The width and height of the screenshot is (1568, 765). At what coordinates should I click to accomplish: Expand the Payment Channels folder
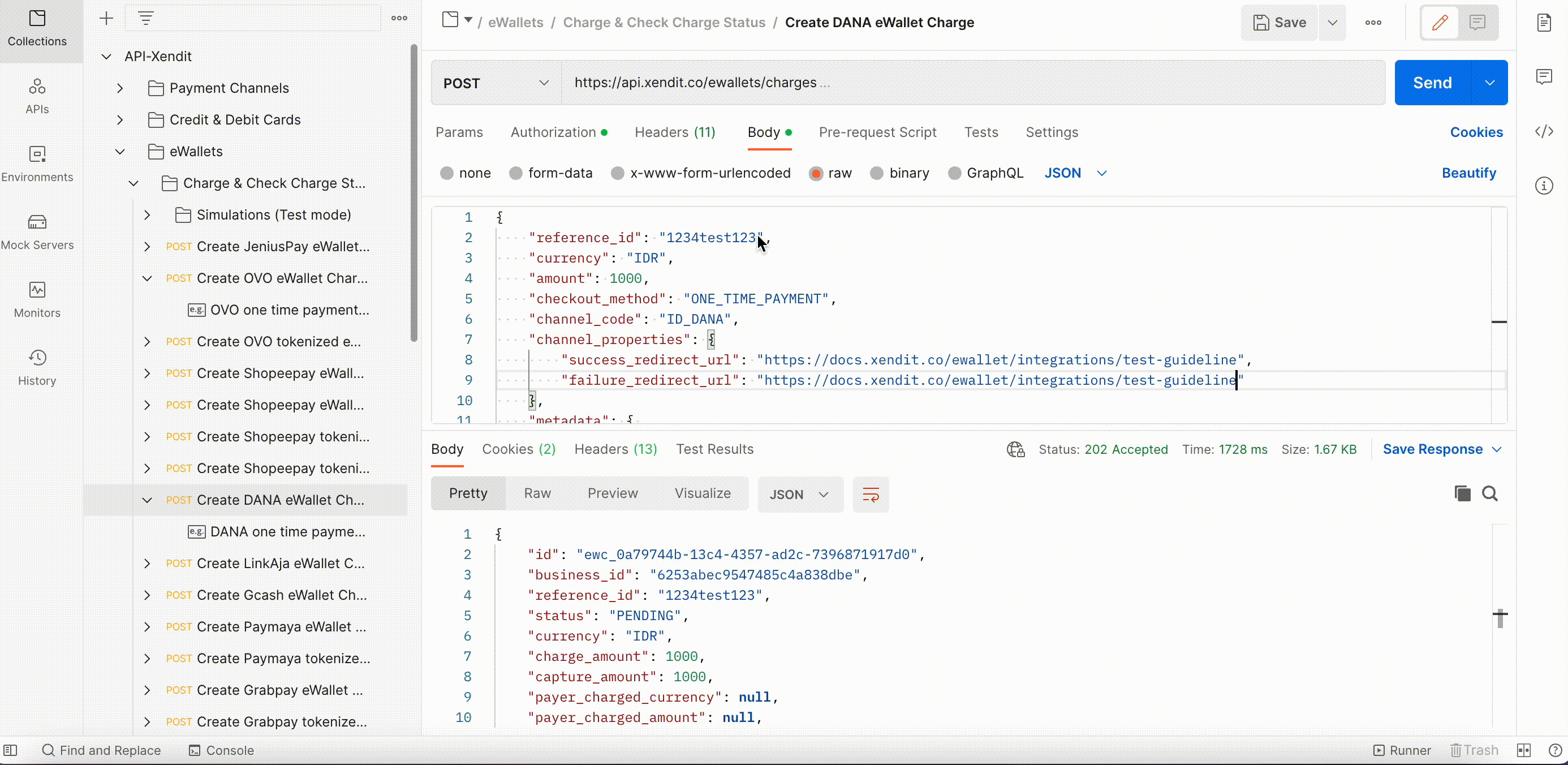click(120, 88)
